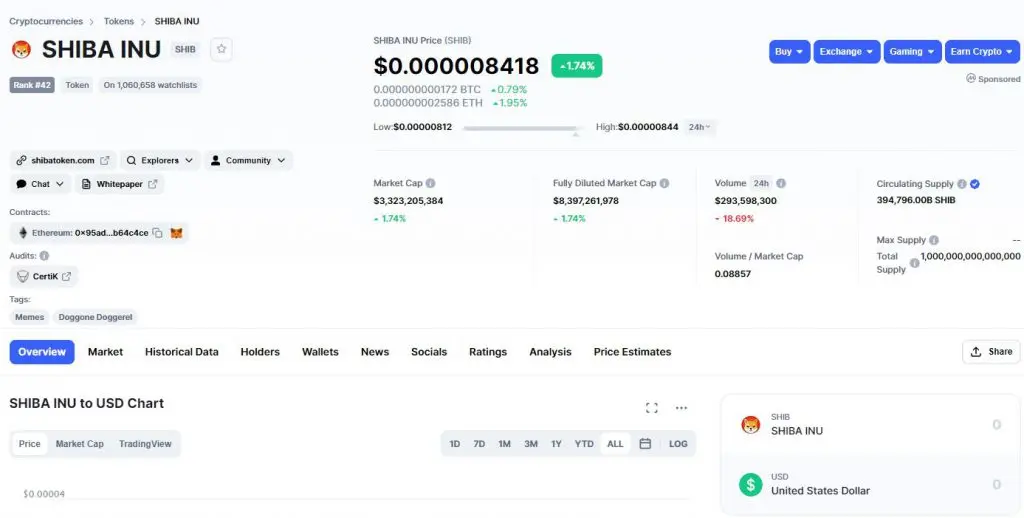Open the Analysis tab

click(550, 352)
